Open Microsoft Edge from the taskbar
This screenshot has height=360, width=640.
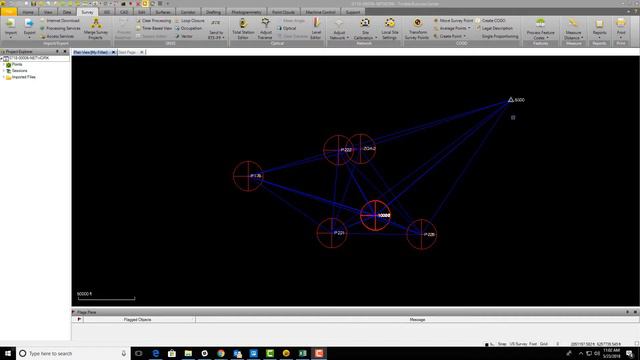tap(156, 353)
